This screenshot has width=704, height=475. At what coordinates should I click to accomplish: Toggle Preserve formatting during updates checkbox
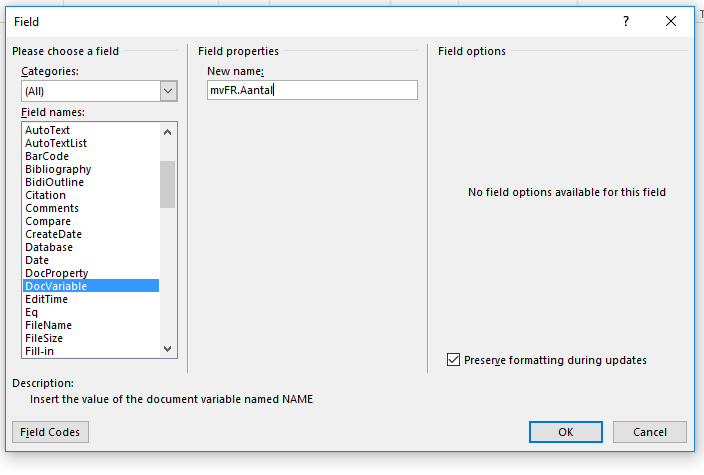453,360
